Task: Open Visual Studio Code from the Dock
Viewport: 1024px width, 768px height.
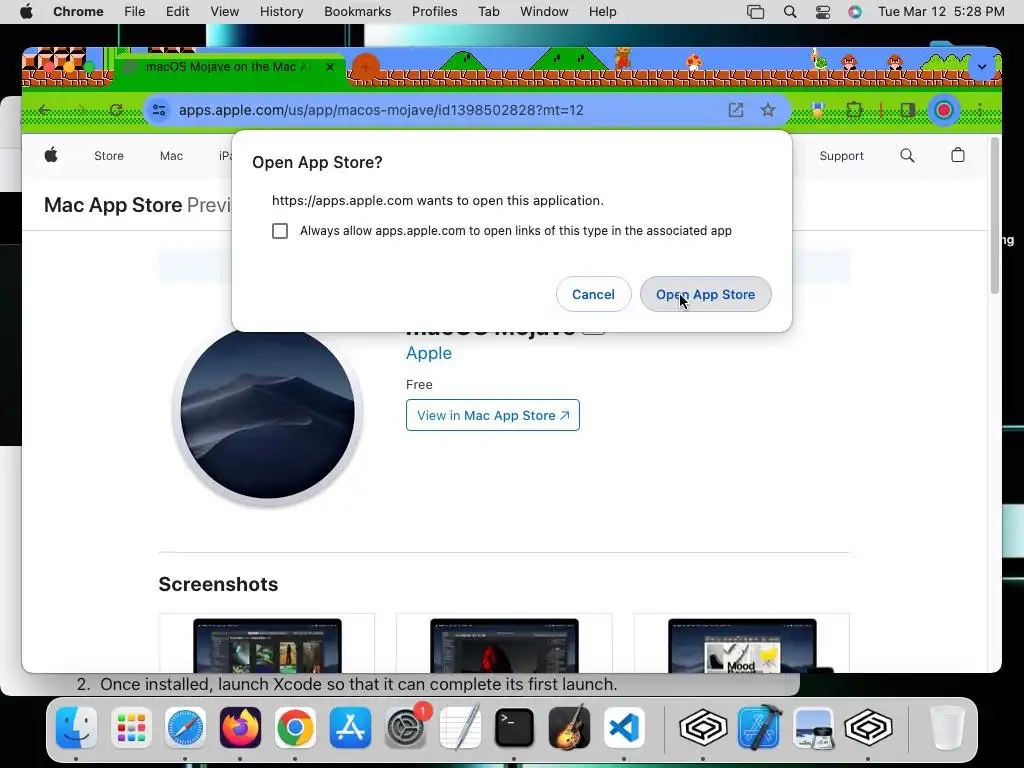Action: coord(624,728)
